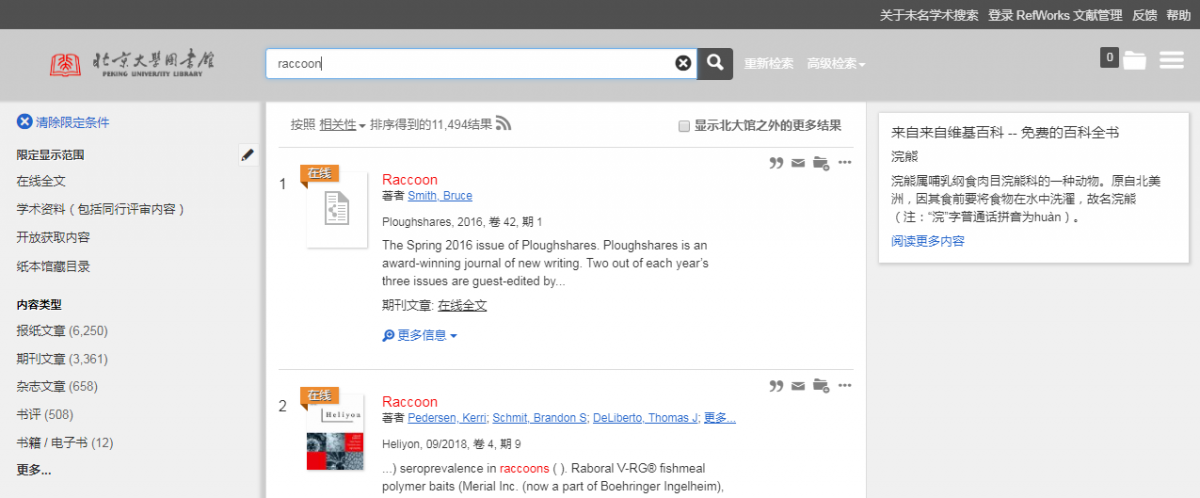Filter by 书评 (508)
The height and width of the screenshot is (498, 1200).
point(45,414)
